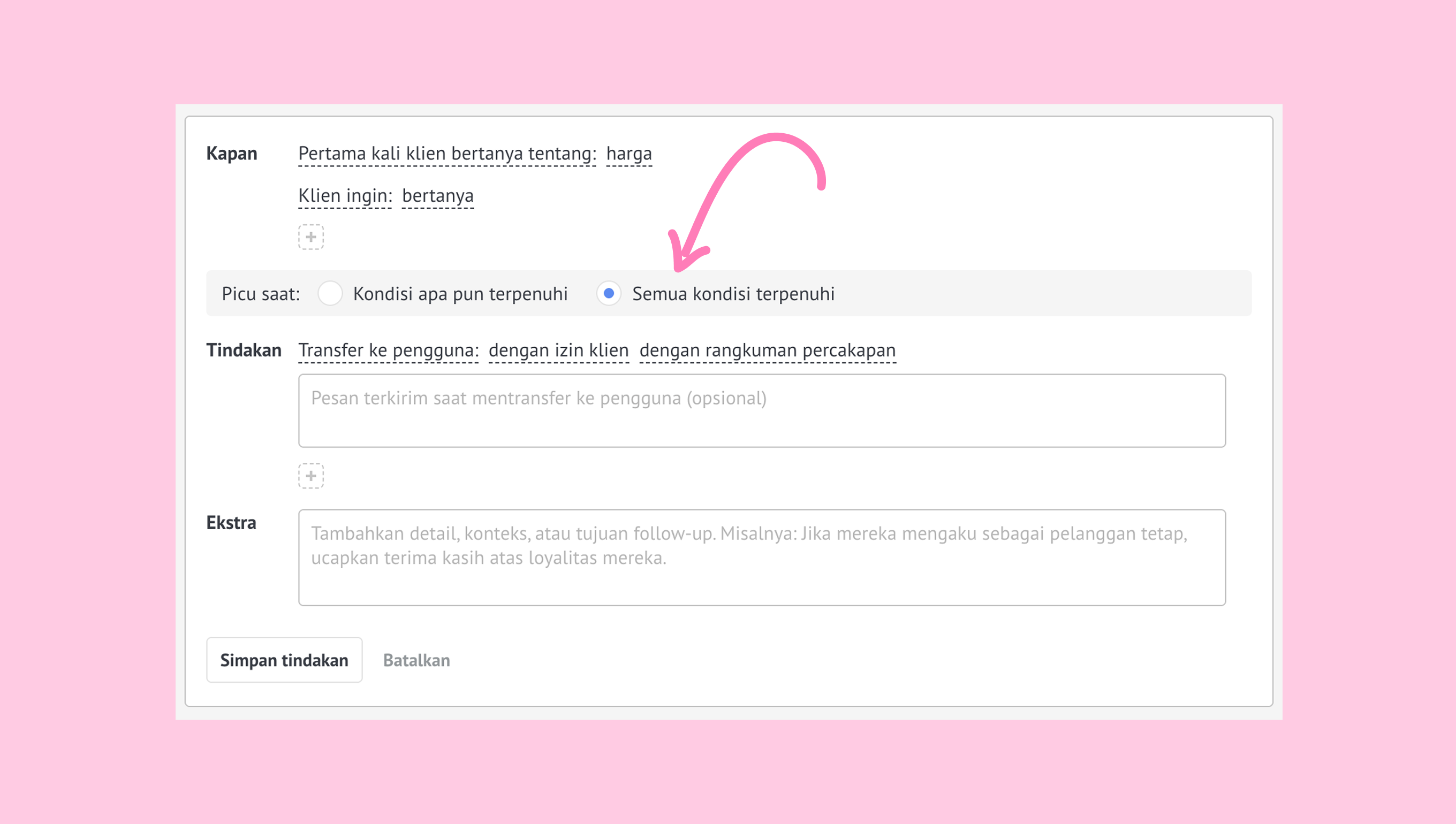Viewport: 1456px width, 824px height.
Task: Open 'Pertama kali klien bertanya tentang' condition dropdown
Action: 446,154
